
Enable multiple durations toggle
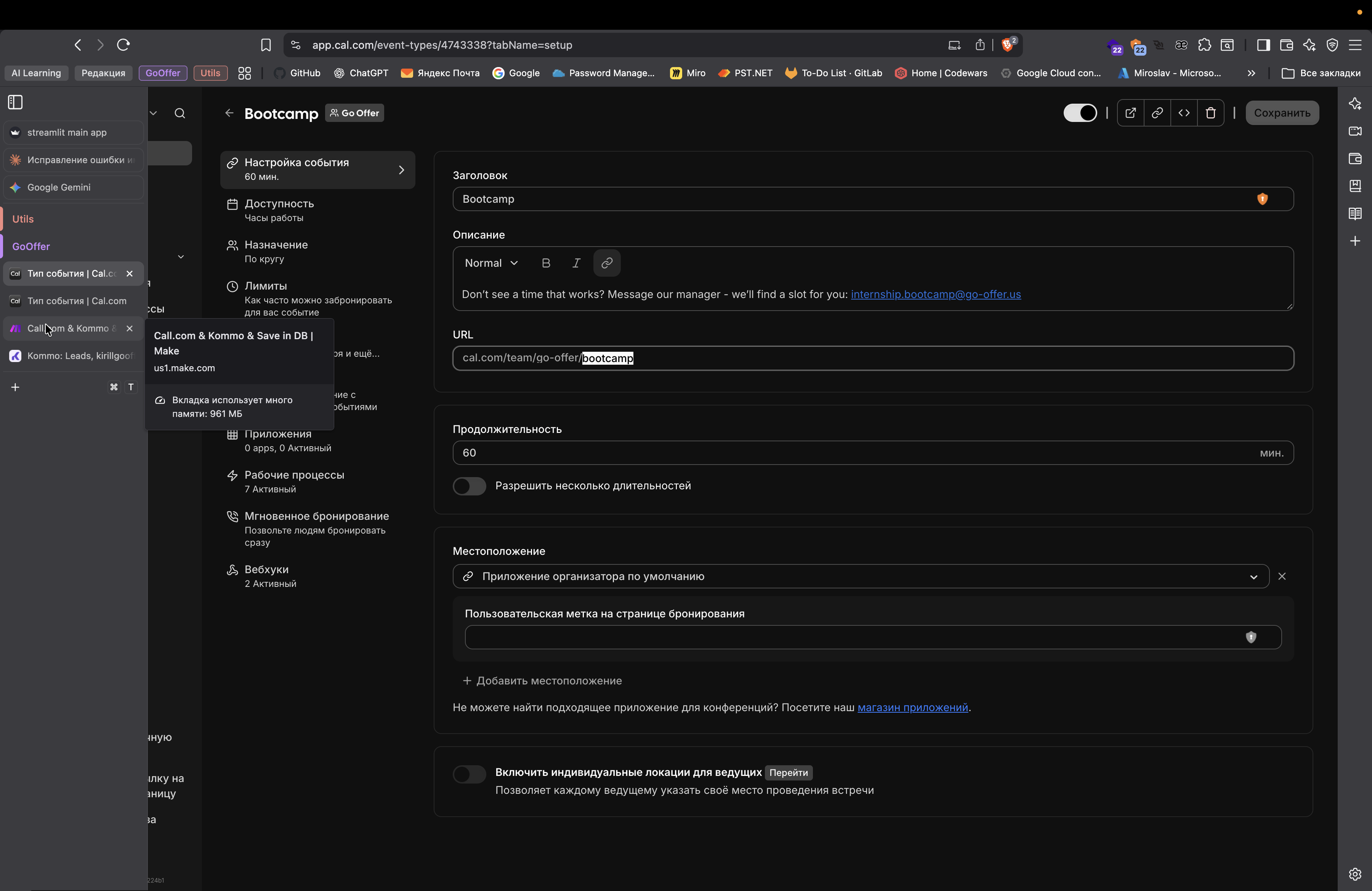point(469,486)
